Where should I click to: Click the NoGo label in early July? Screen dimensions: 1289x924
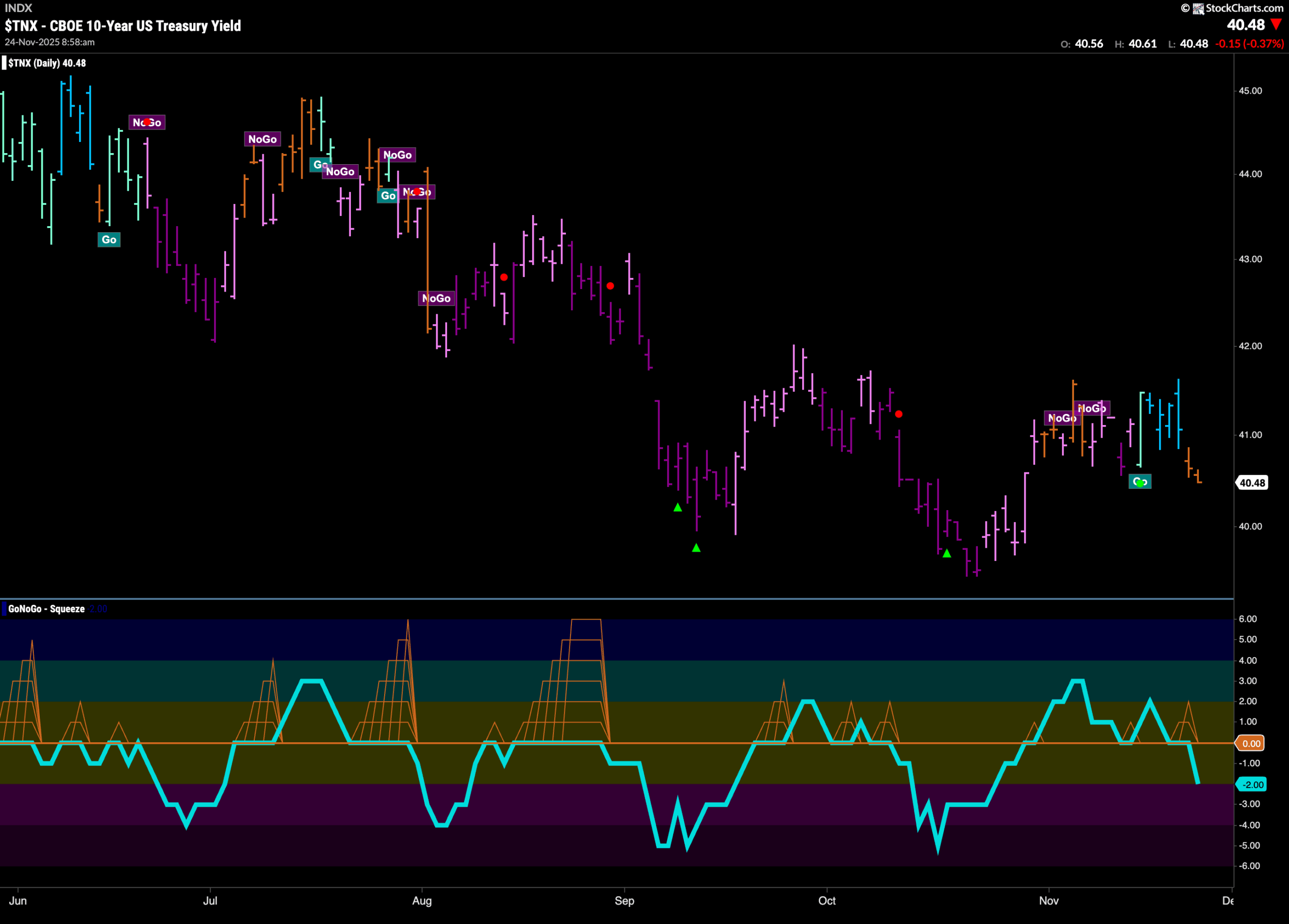pyautogui.click(x=262, y=139)
